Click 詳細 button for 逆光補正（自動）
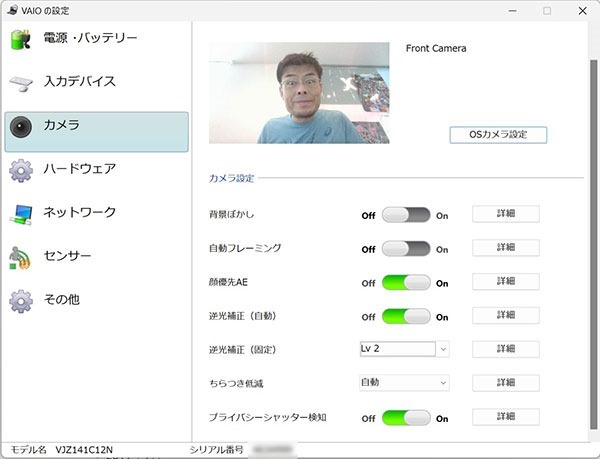 505,315
